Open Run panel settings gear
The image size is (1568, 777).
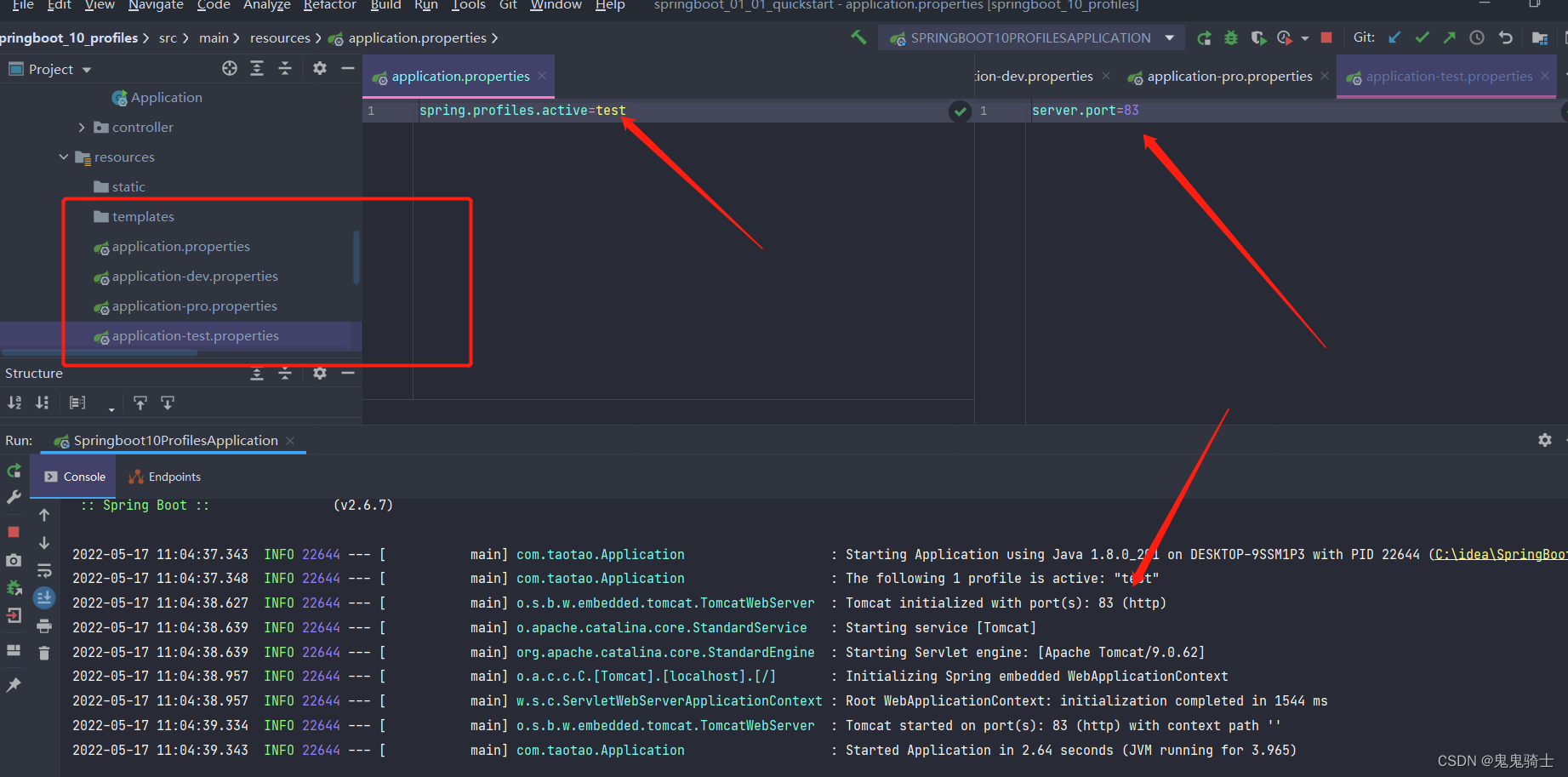(x=1545, y=440)
